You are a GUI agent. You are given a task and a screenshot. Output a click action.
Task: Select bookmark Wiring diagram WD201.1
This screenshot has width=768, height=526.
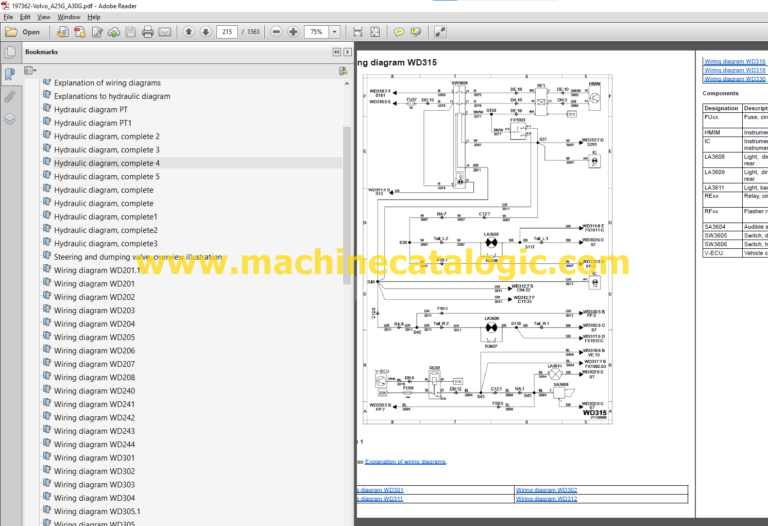tap(97, 270)
